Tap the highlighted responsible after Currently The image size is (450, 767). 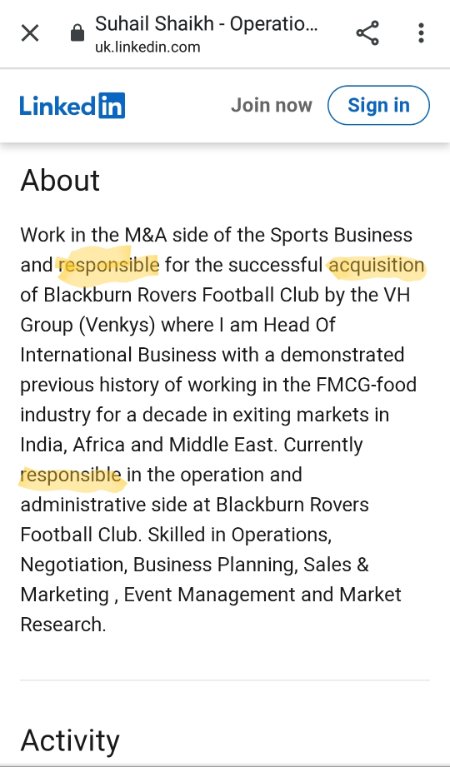point(70,475)
